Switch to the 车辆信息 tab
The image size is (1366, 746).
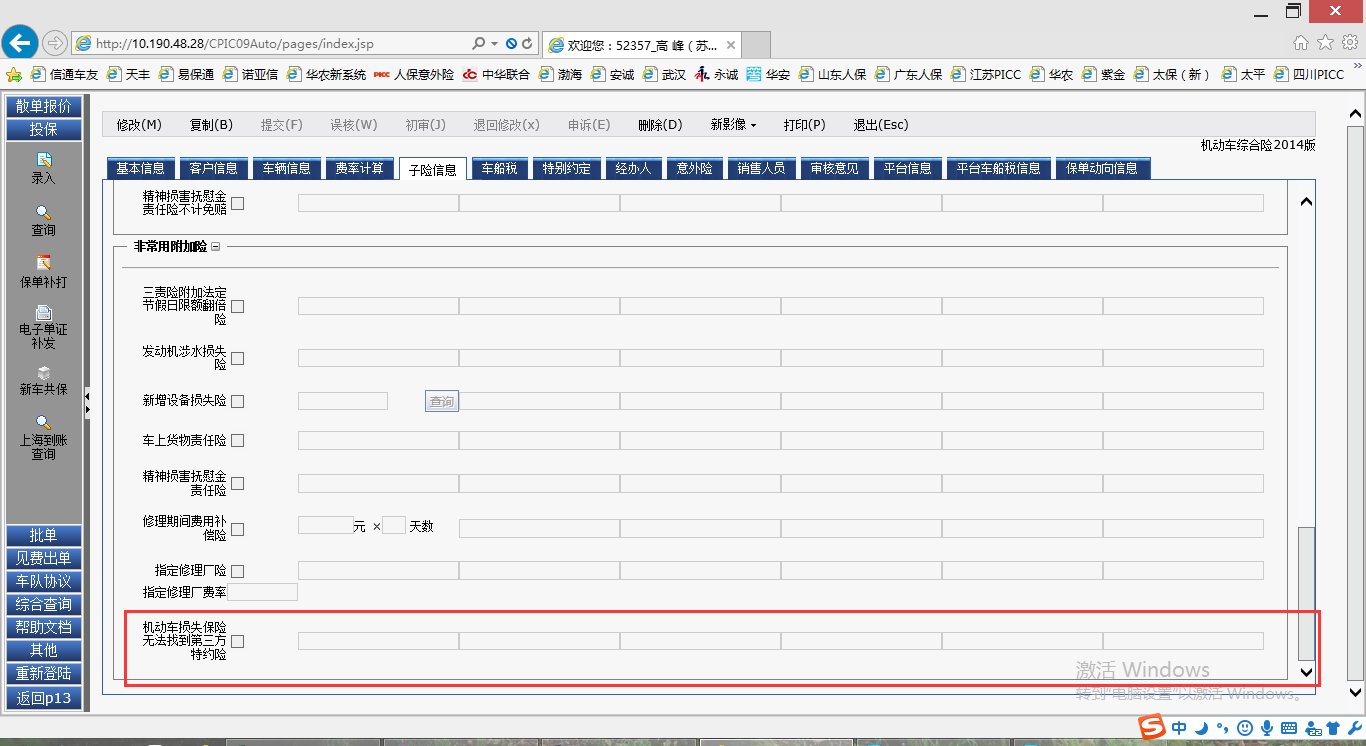click(286, 168)
